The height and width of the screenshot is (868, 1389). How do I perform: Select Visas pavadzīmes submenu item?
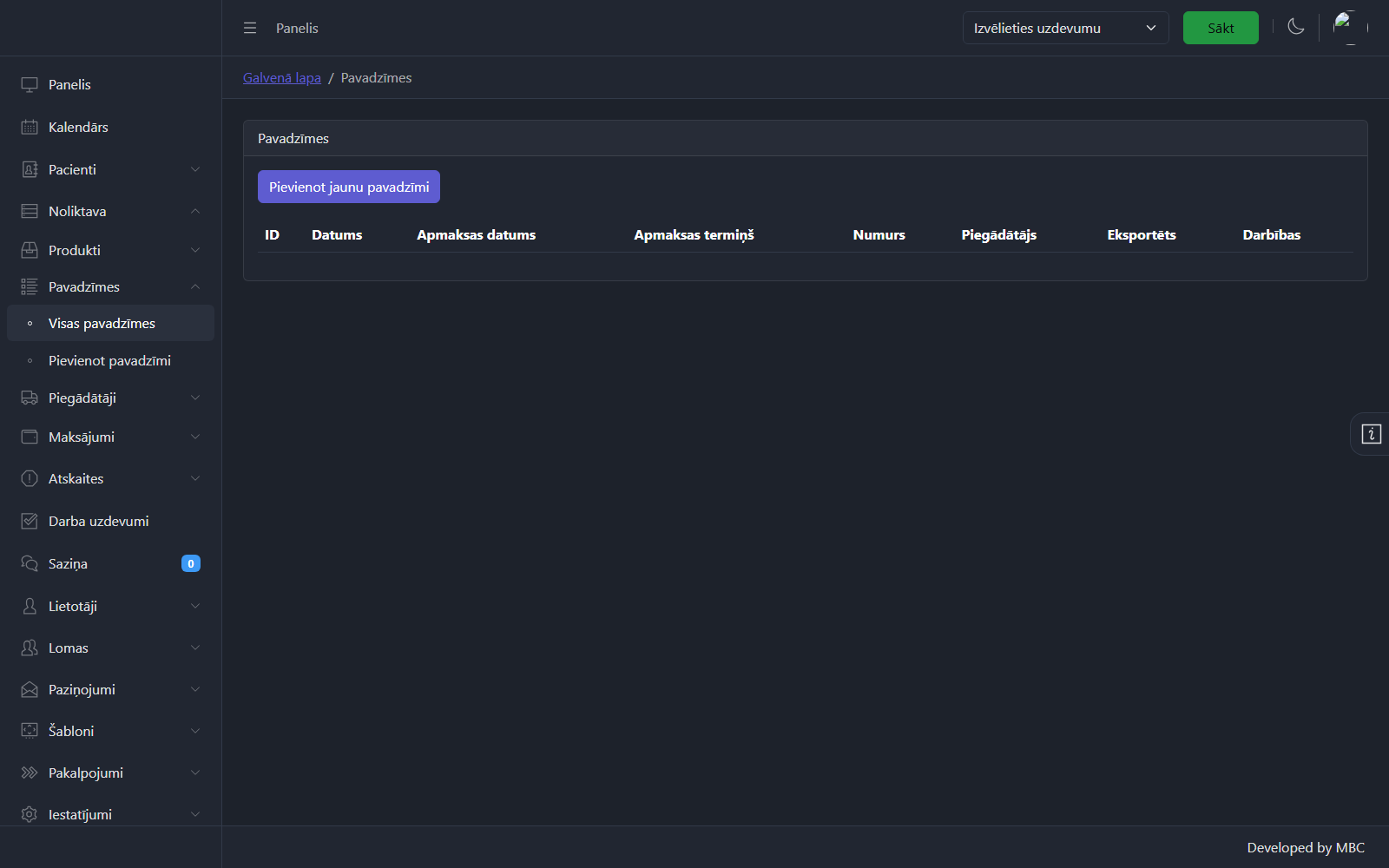click(110, 323)
